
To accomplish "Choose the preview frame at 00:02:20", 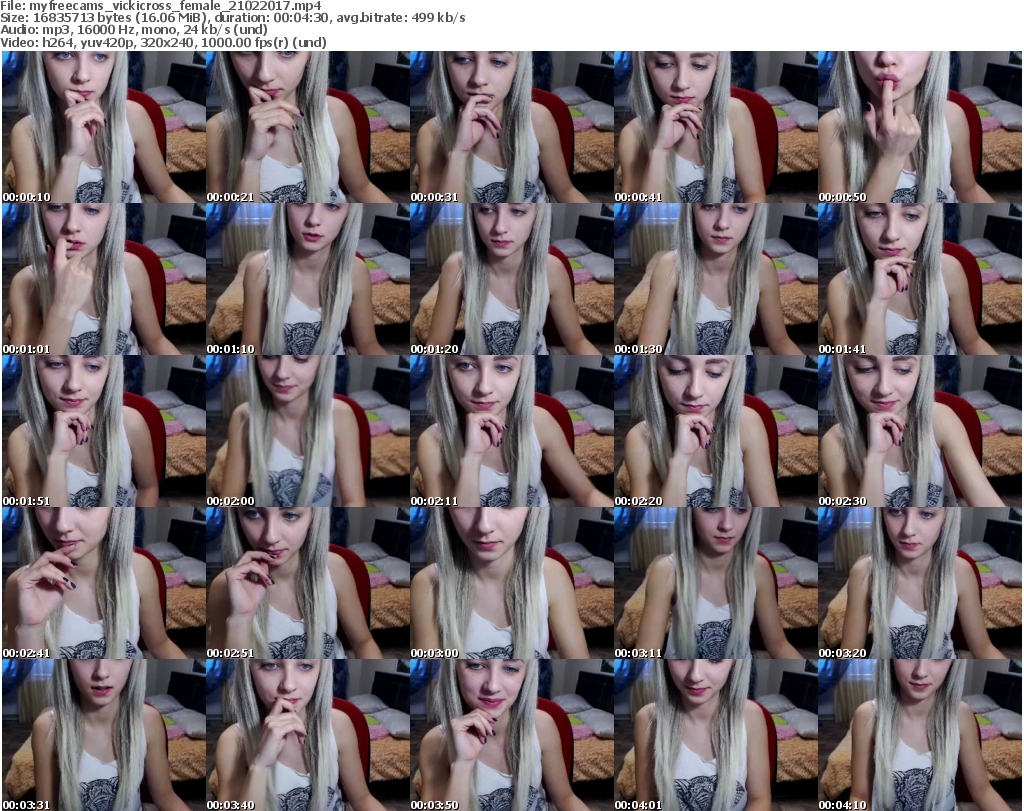I will point(715,432).
